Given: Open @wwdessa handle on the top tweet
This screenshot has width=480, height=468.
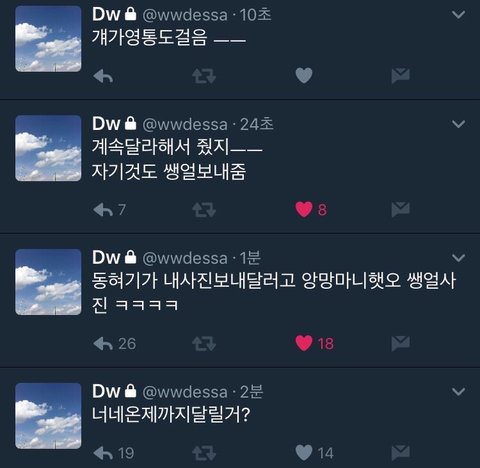Looking at the screenshot, I should tap(185, 15).
